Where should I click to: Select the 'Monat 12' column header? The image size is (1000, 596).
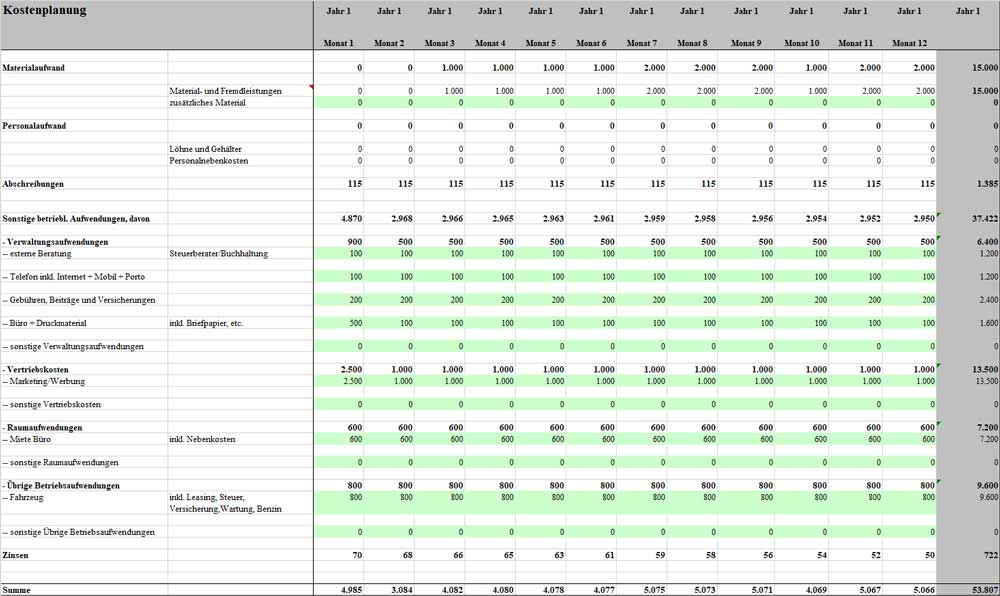[x=909, y=43]
